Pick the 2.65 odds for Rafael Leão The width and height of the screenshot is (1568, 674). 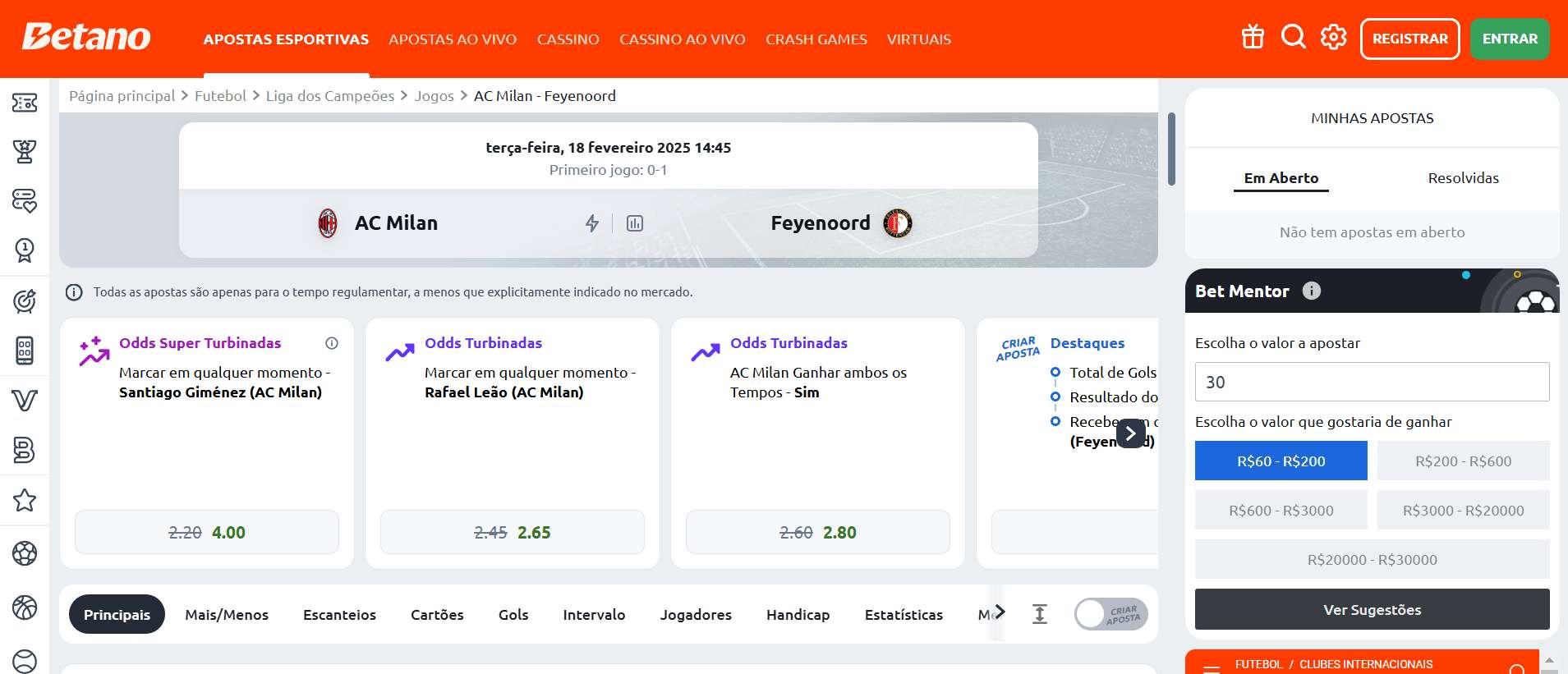tap(513, 532)
